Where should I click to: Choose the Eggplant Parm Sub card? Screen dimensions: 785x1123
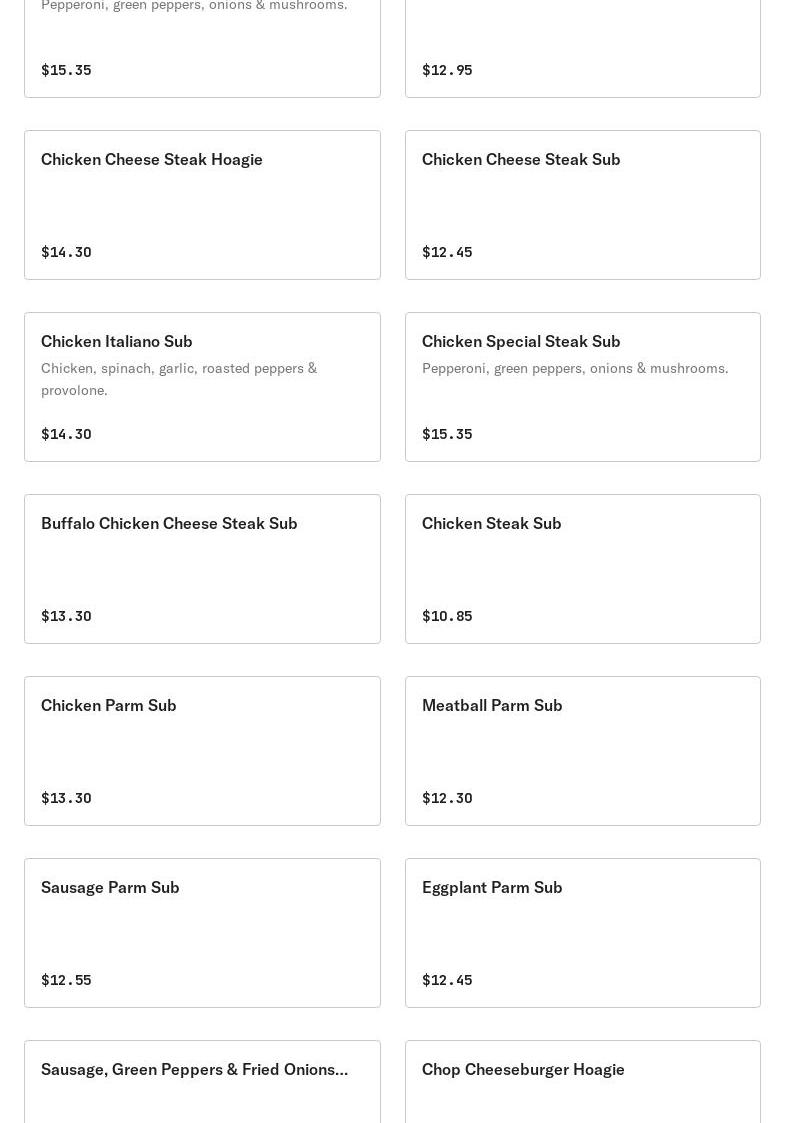[582, 932]
